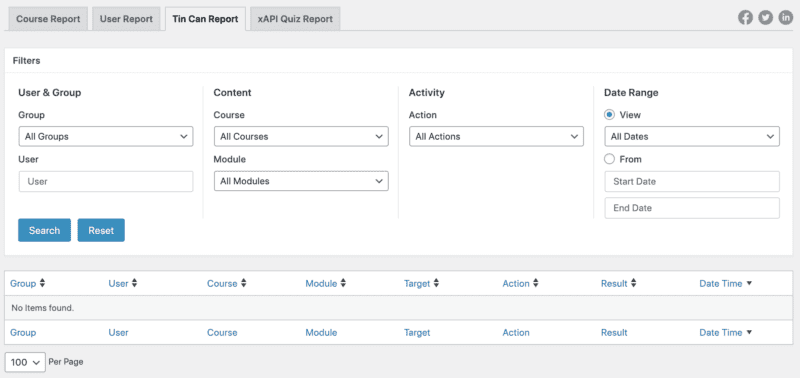The height and width of the screenshot is (378, 800).
Task: Open the All Modules dropdown
Action: tap(301, 181)
